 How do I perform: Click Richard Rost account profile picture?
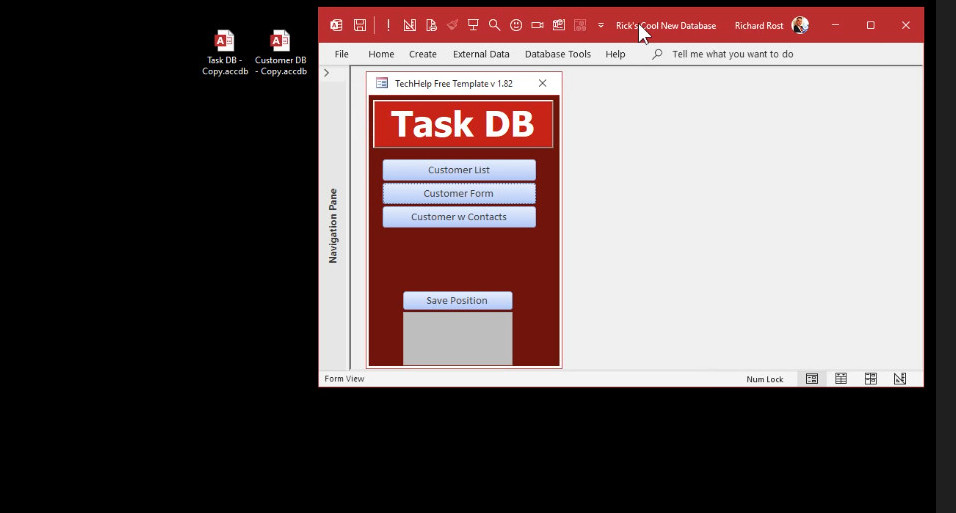coord(800,25)
